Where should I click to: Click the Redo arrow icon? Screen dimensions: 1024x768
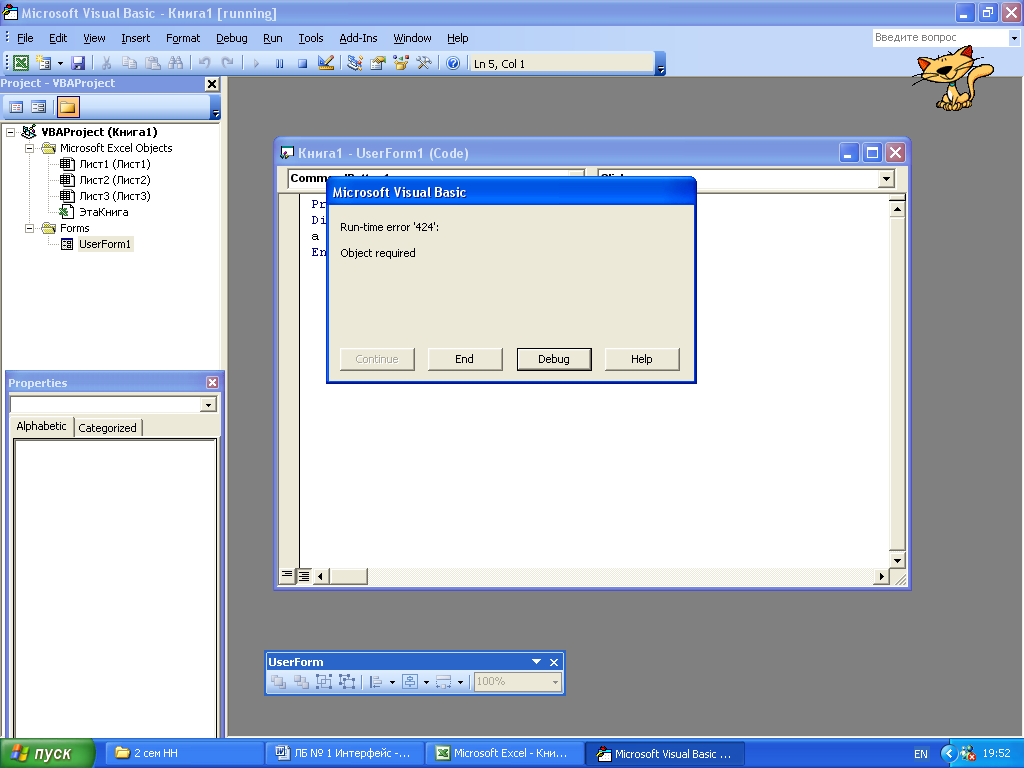tap(227, 63)
